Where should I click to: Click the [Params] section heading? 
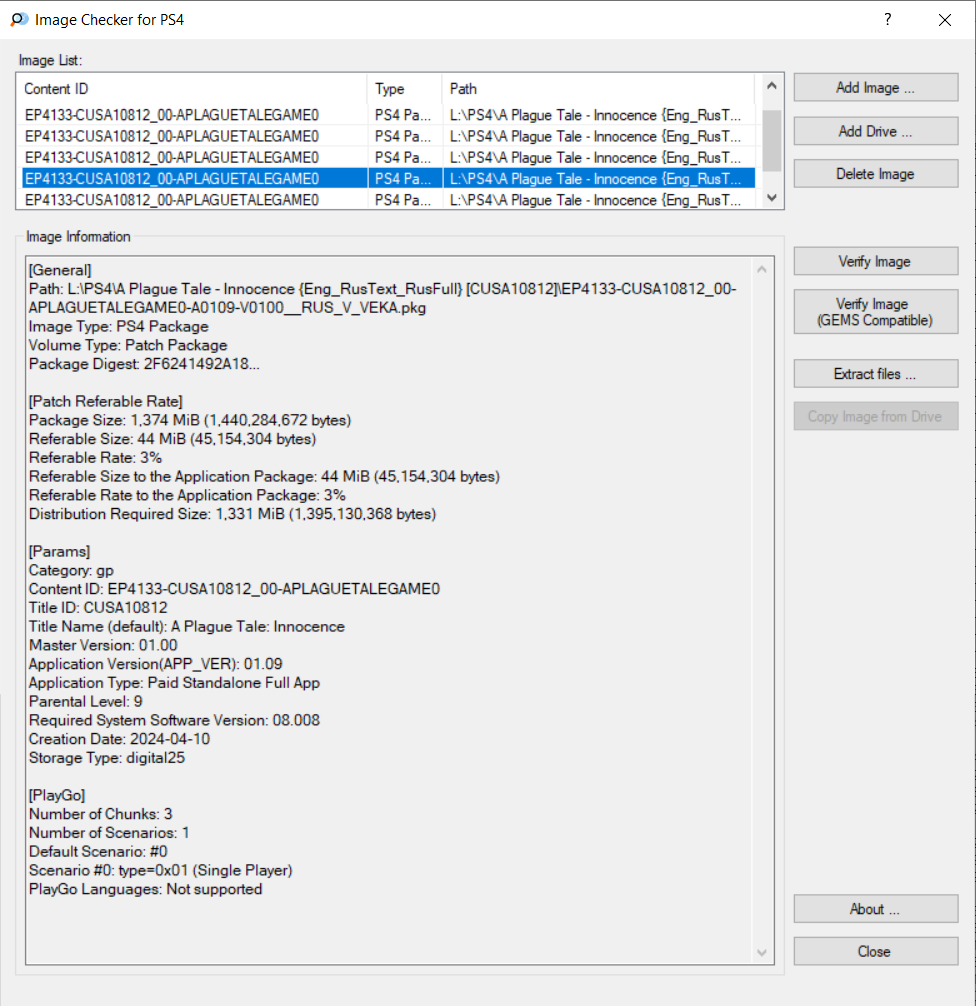coord(60,551)
